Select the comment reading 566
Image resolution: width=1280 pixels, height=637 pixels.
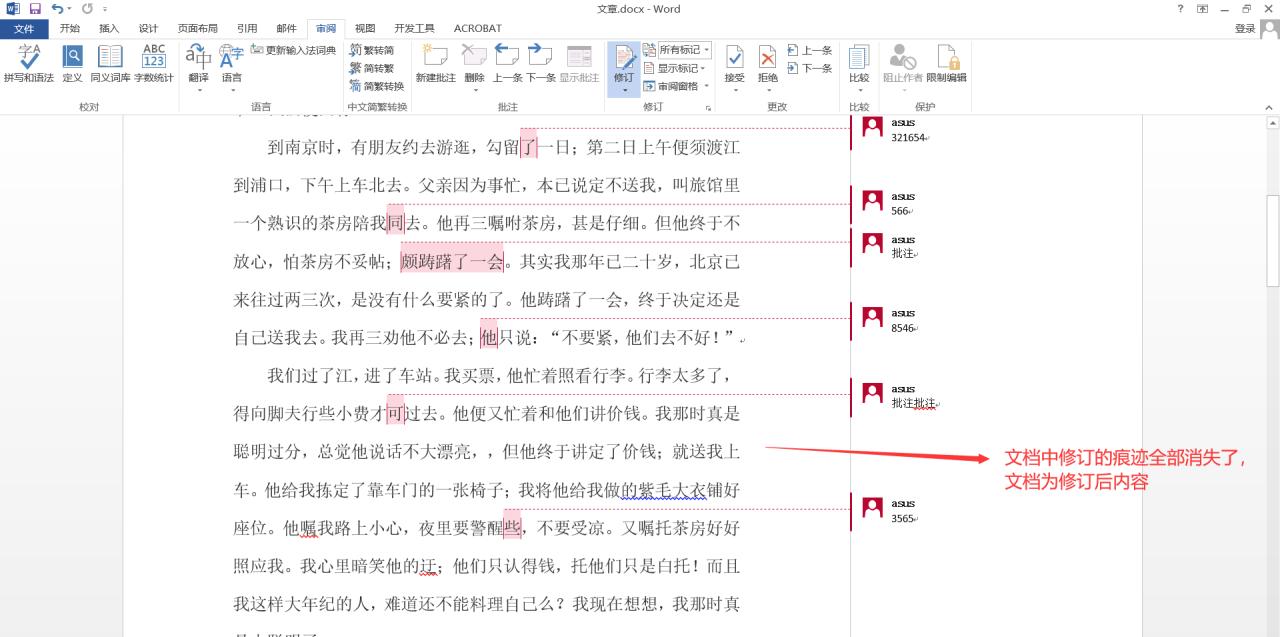click(900, 211)
